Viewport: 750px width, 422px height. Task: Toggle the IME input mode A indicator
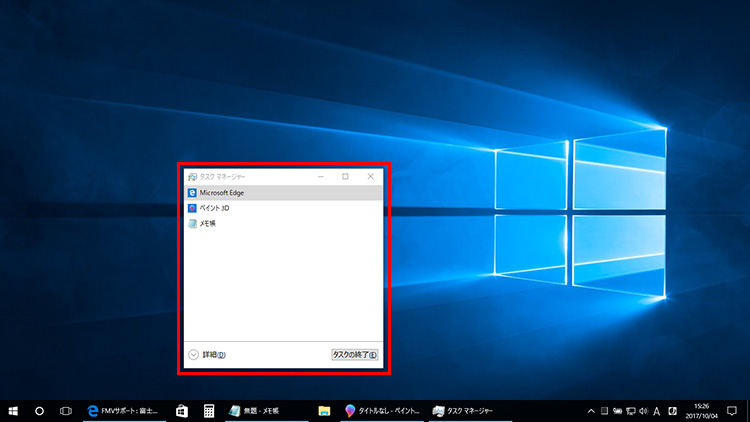pyautogui.click(x=657, y=410)
